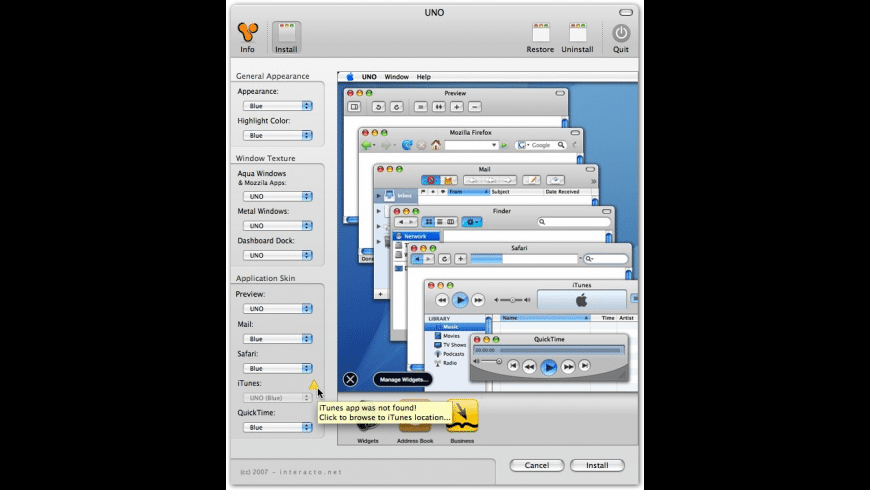
Task: Click the Uninstall toolbar icon
Action: pyautogui.click(x=577, y=37)
